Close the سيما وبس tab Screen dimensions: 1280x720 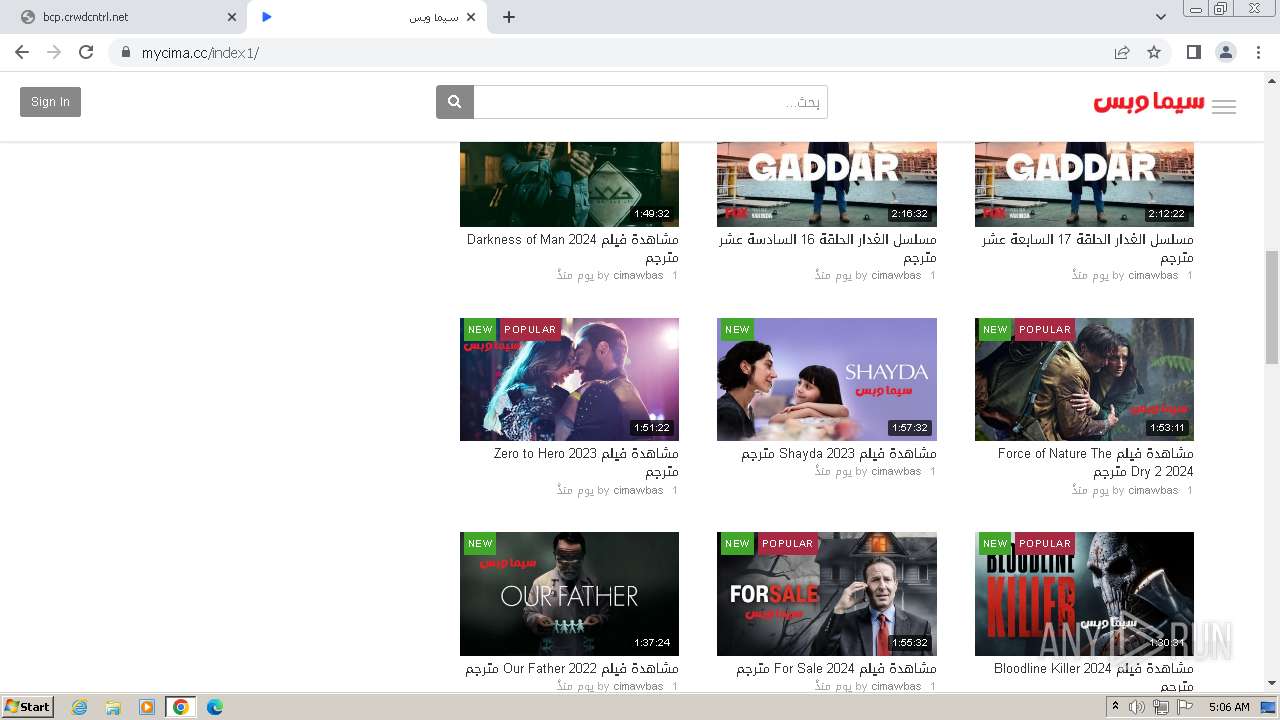tap(471, 17)
